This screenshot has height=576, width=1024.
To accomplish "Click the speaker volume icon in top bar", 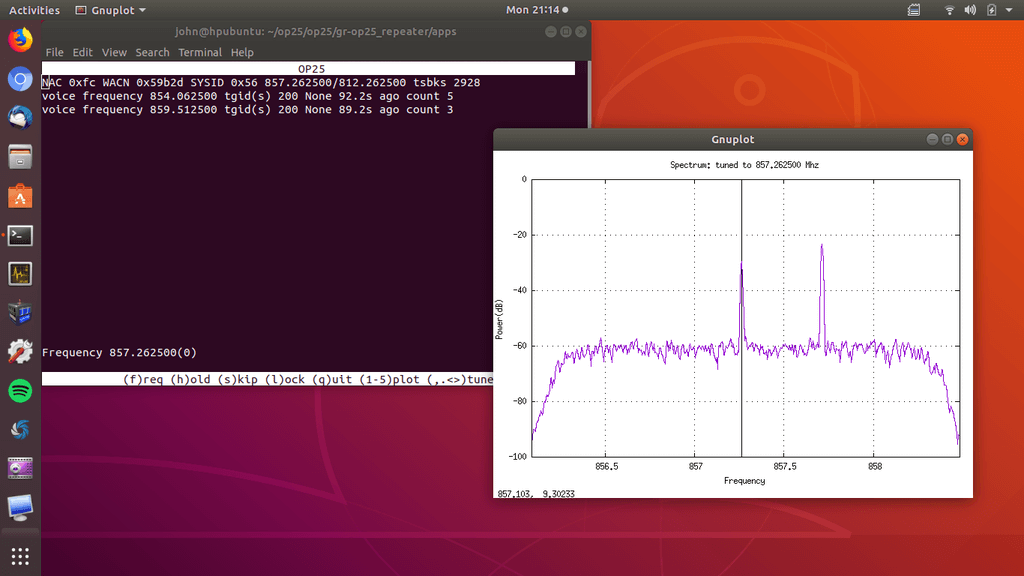I will tap(969, 10).
